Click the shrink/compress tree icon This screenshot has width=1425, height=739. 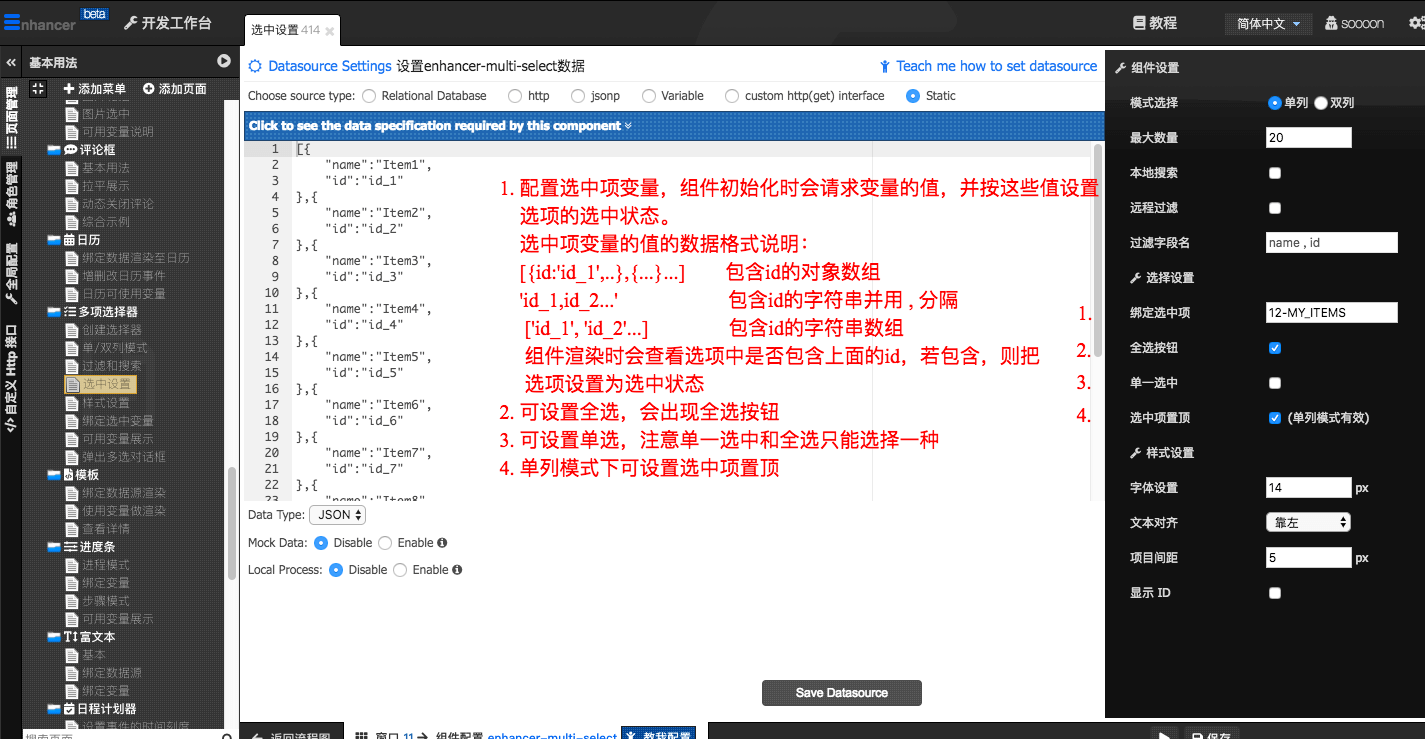click(x=38, y=89)
